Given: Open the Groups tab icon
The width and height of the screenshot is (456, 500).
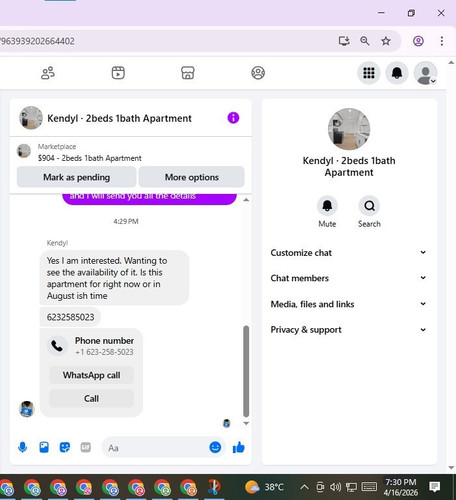Looking at the screenshot, I should point(258,73).
